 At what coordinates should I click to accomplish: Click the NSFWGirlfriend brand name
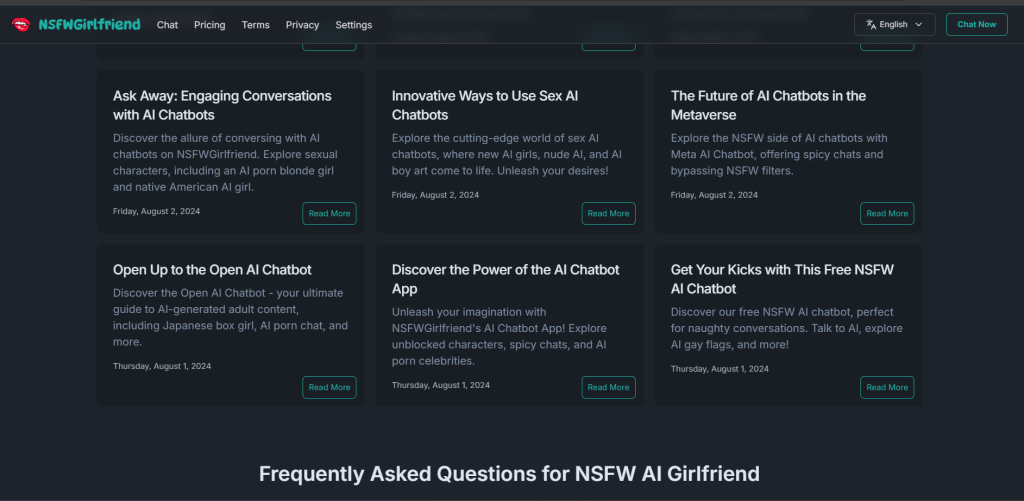tap(89, 24)
